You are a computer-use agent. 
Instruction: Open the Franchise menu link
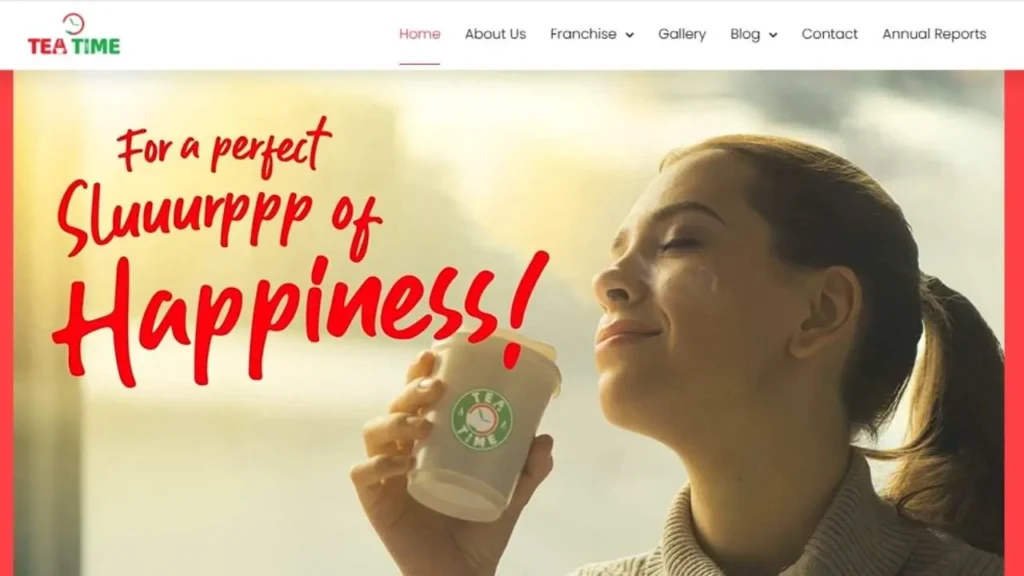coord(583,34)
